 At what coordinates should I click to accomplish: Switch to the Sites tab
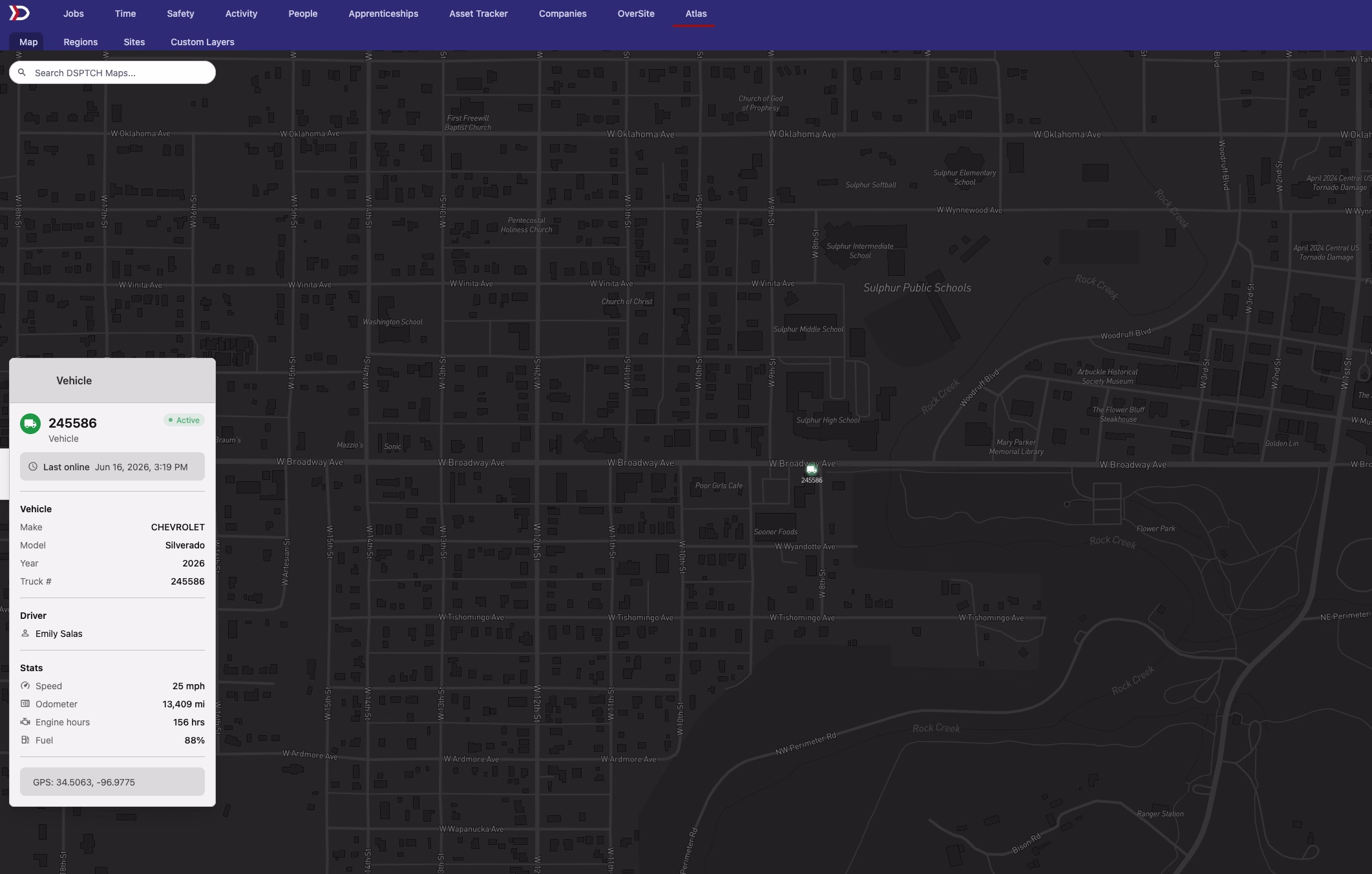click(x=134, y=42)
